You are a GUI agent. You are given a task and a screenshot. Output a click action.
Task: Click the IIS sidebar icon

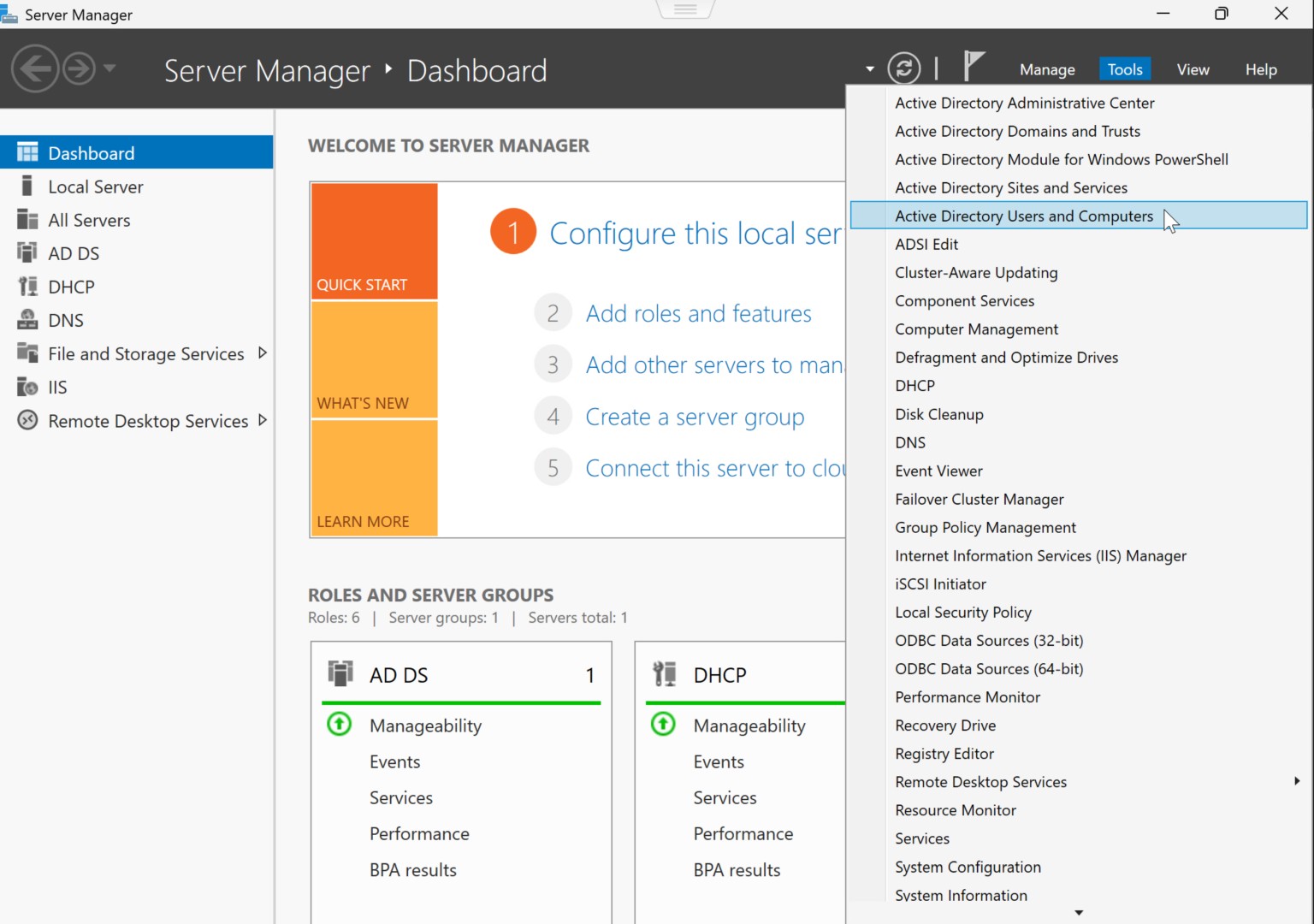(x=27, y=387)
